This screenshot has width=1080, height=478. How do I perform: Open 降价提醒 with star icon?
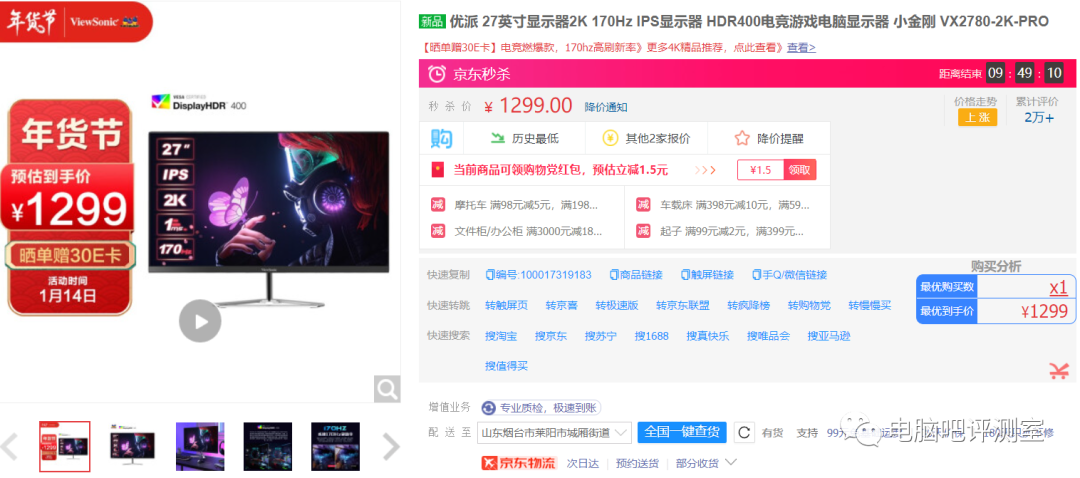coord(769,138)
